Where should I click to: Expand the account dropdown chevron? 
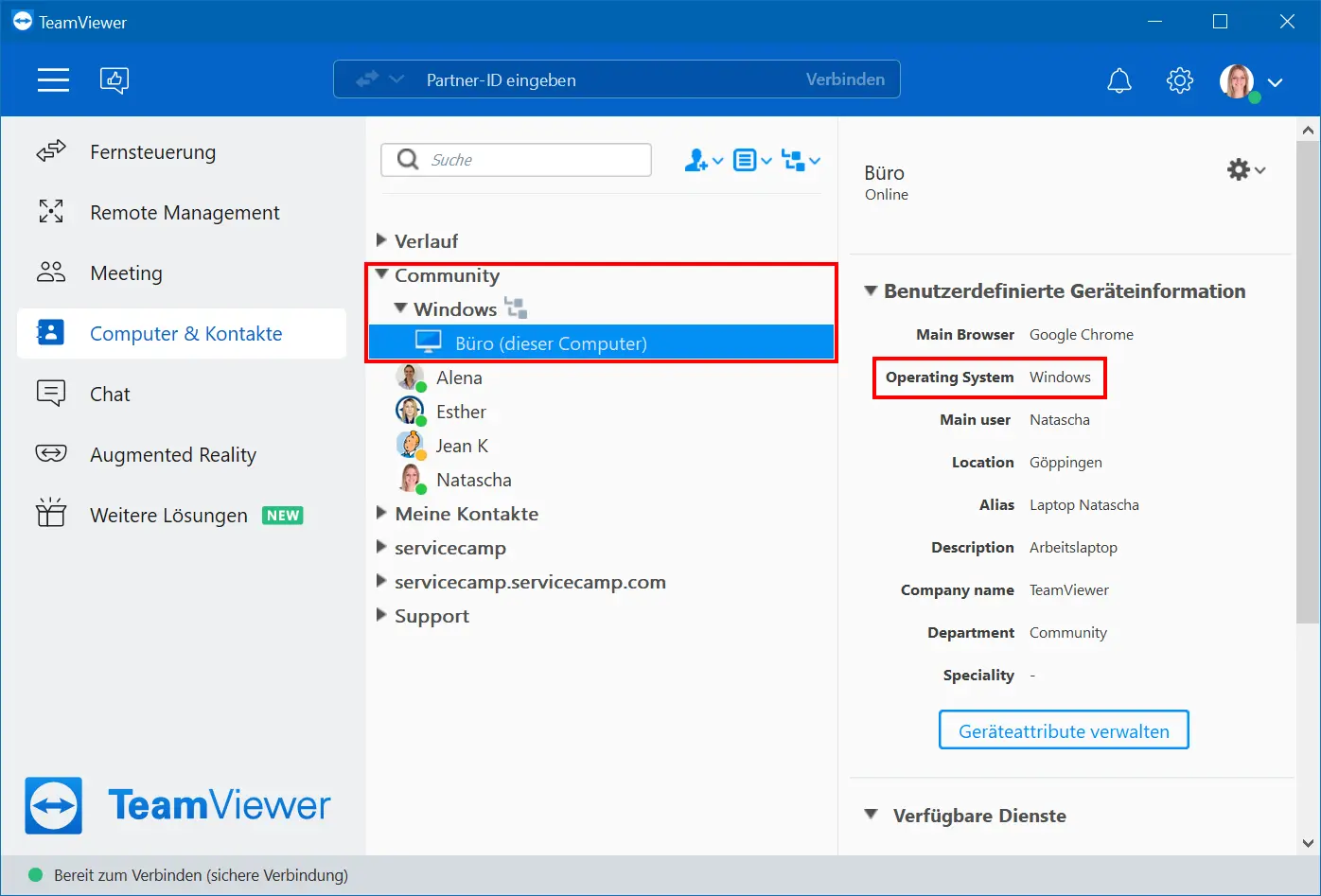click(1276, 82)
